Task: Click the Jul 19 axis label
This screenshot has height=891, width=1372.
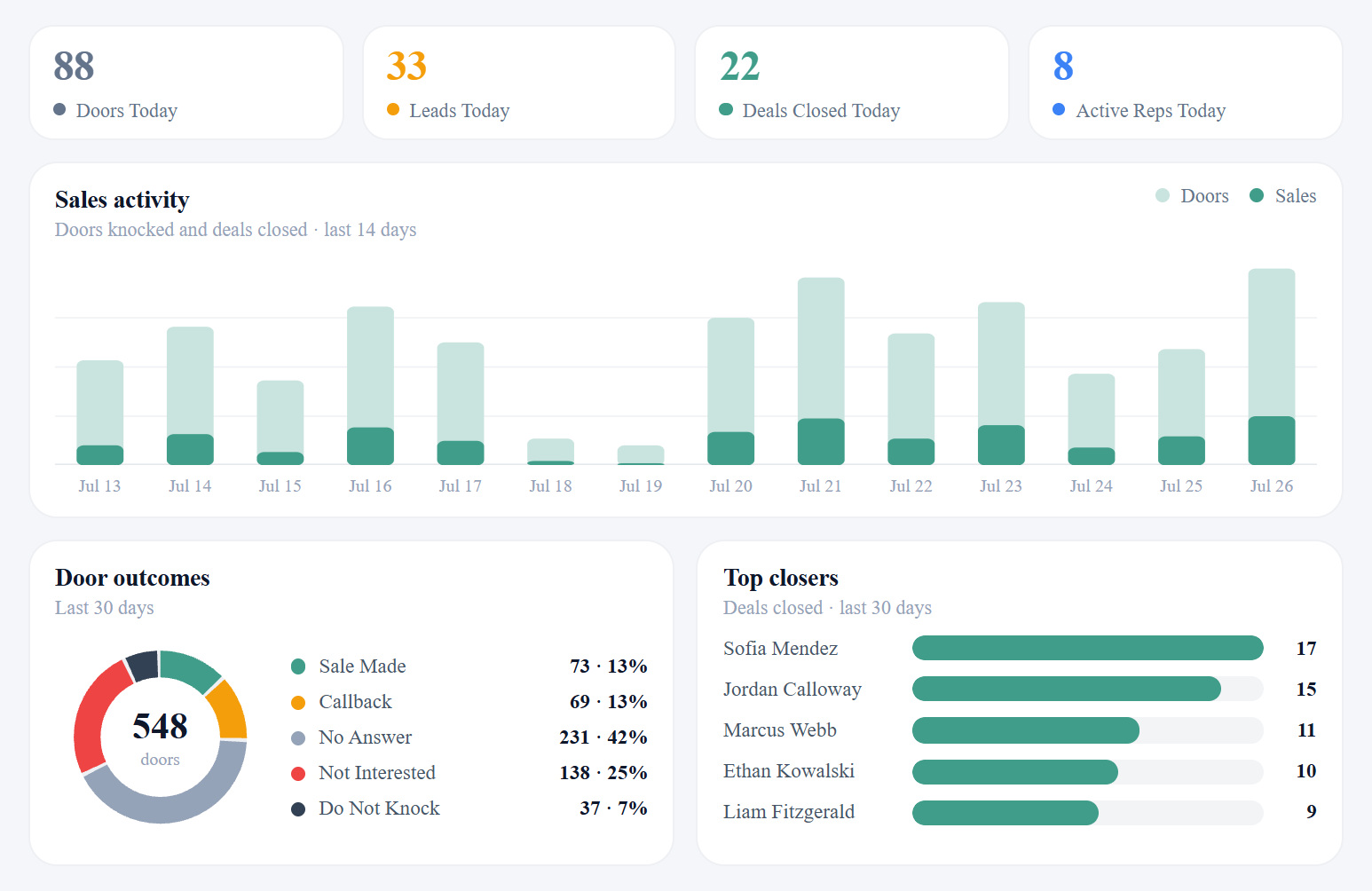Action: [x=641, y=486]
